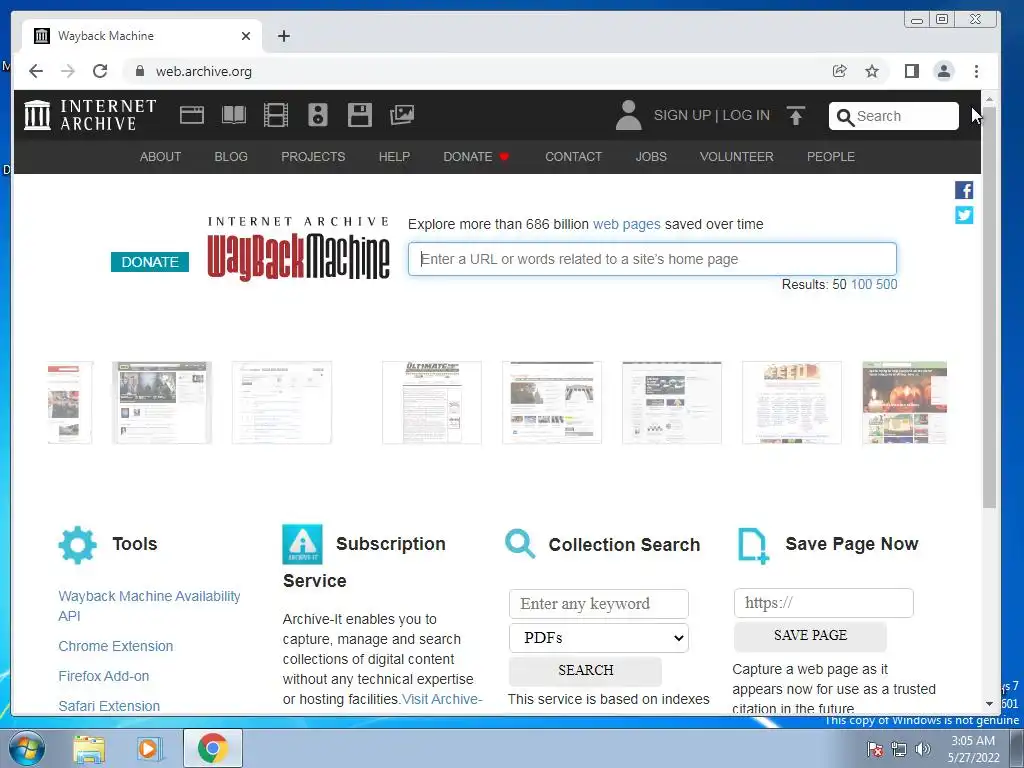This screenshot has height=768, width=1024.
Task: Expand the PDFs collection type dropdown
Action: point(599,638)
